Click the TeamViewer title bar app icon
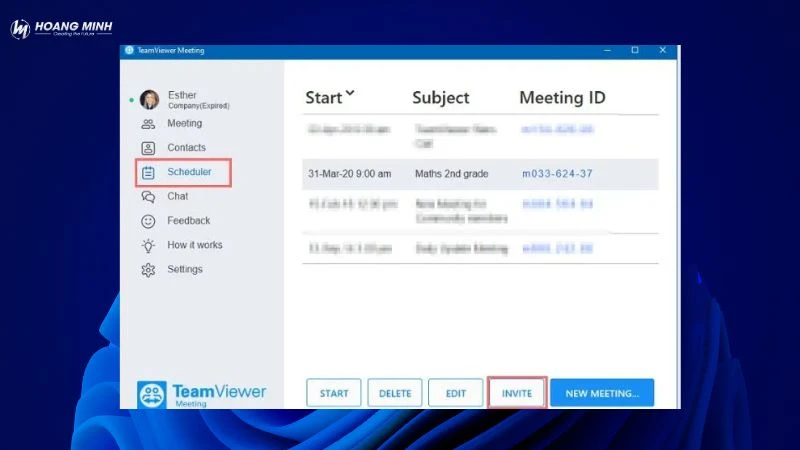The image size is (800, 450). point(129,50)
